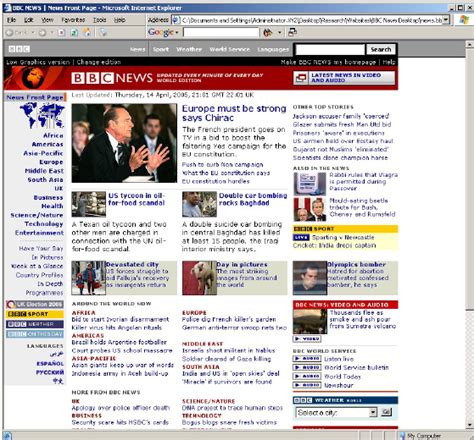This screenshot has width=474, height=440.
Task: Open US tycoon in oil-for-food scandal headline
Action: pos(136,199)
